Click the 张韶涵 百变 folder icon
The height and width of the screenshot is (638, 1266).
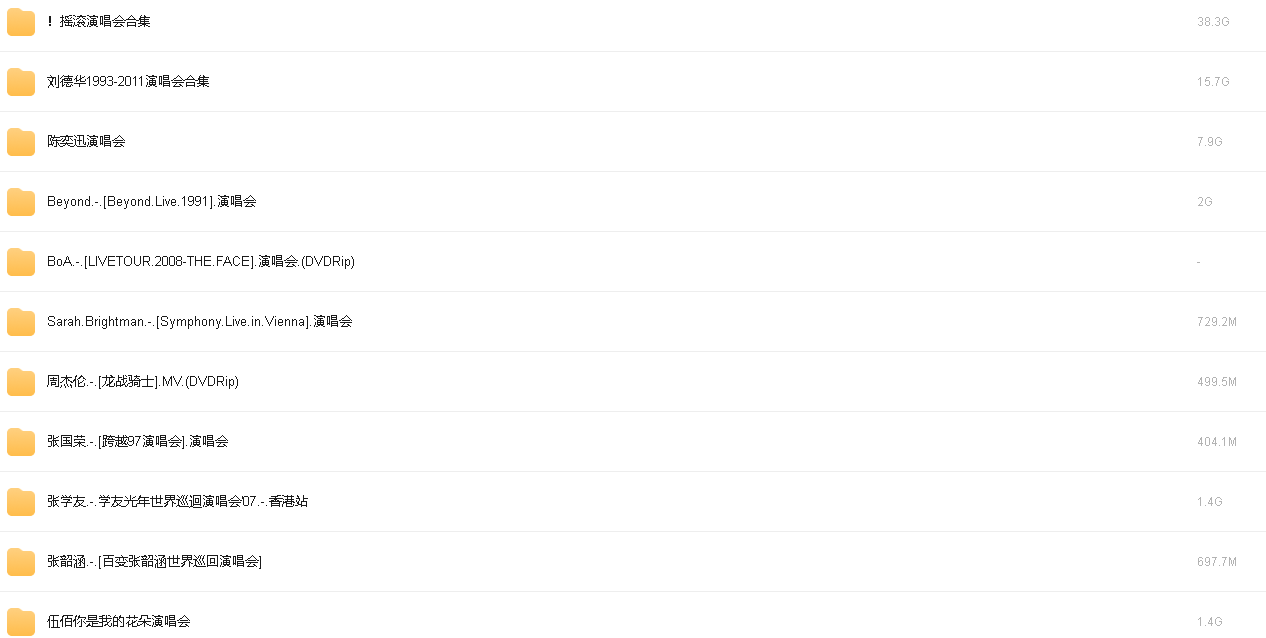pyautogui.click(x=21, y=562)
